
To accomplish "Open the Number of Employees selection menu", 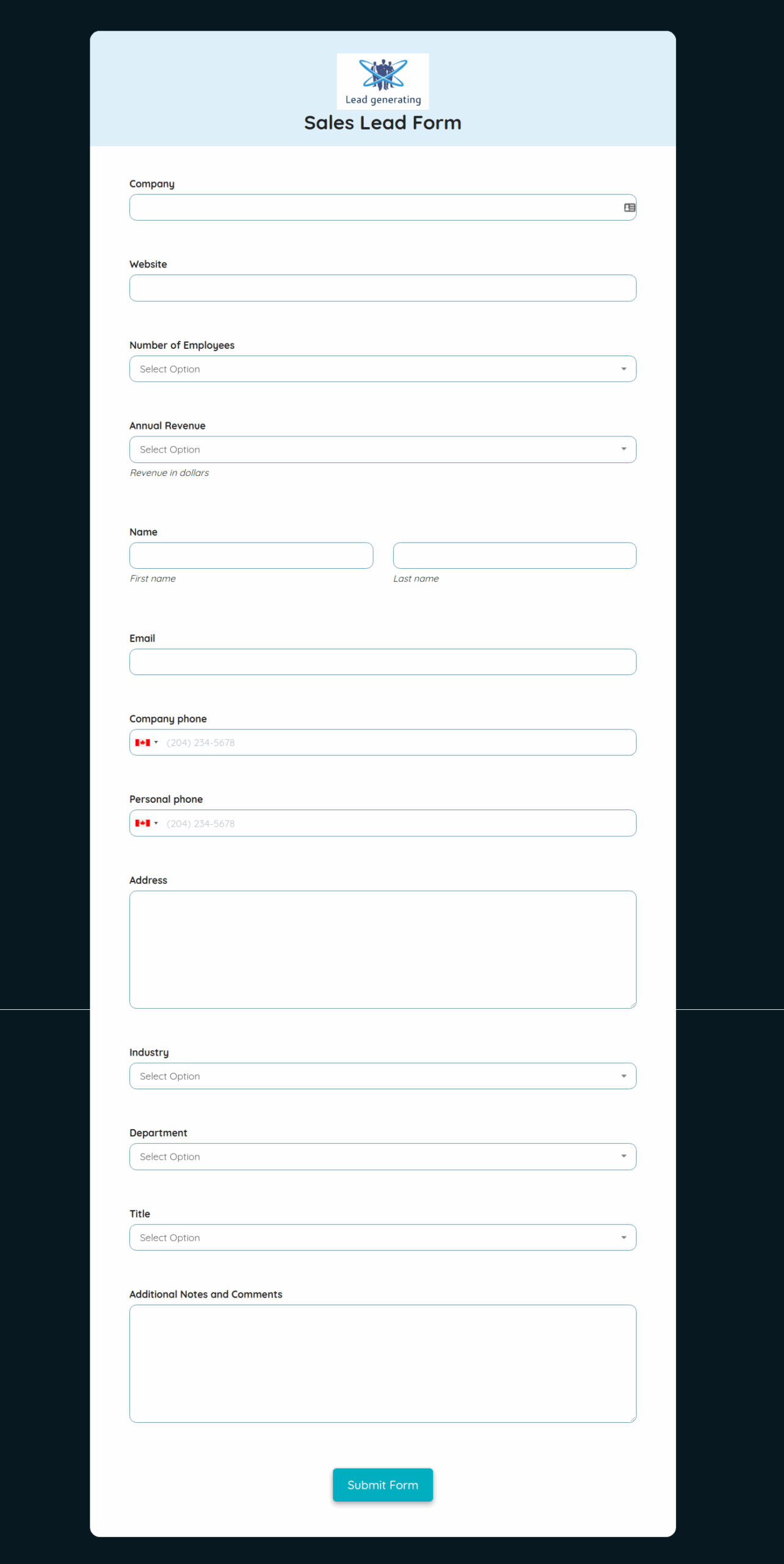I will tap(382, 368).
